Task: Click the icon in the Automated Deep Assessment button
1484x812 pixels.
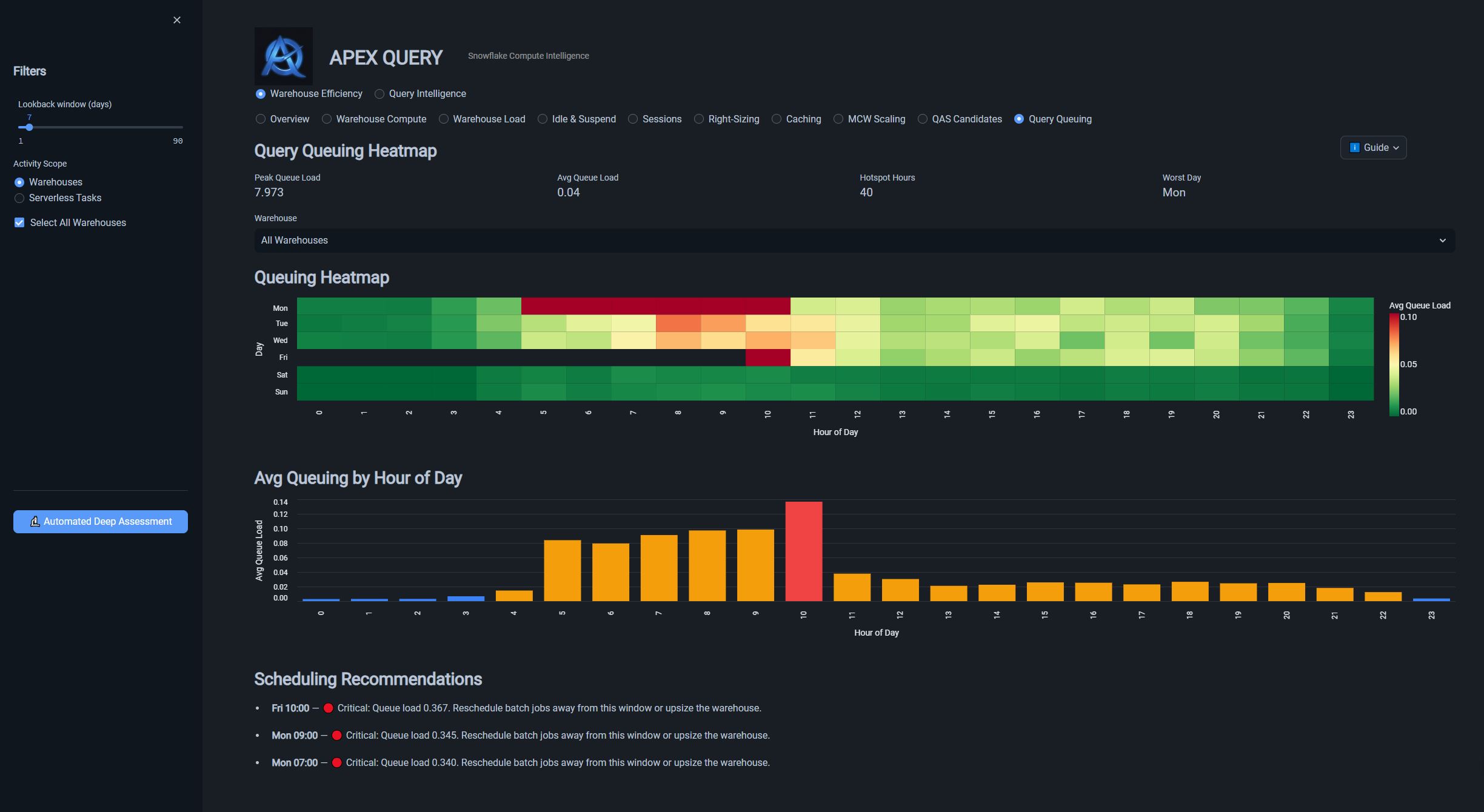Action: click(35, 521)
